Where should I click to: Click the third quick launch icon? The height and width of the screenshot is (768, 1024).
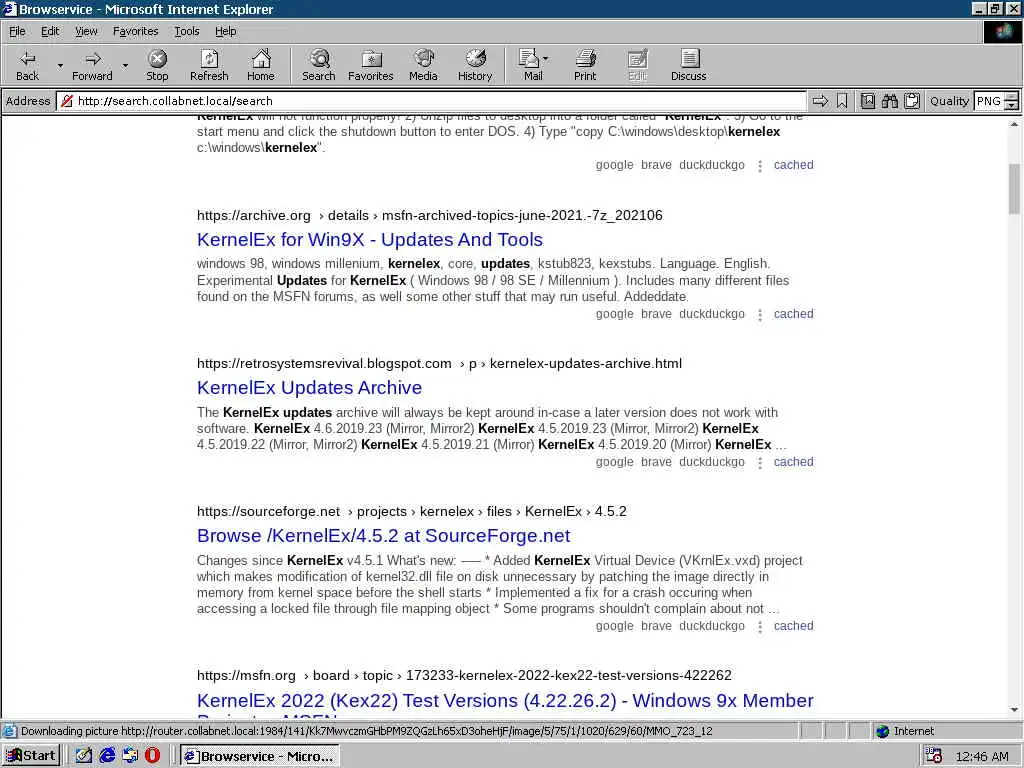[130, 756]
